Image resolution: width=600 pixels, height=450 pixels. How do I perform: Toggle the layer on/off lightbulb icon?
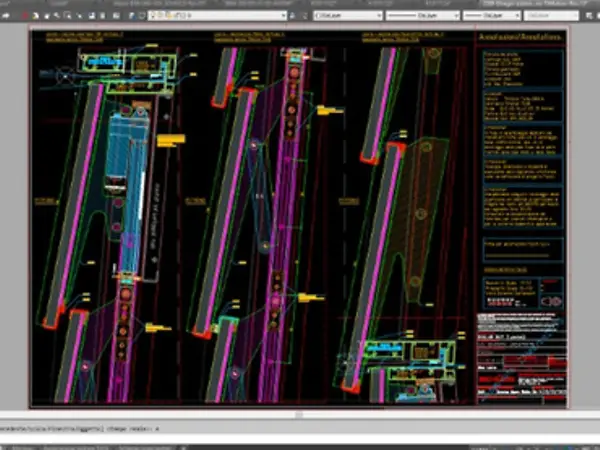click(x=152, y=16)
